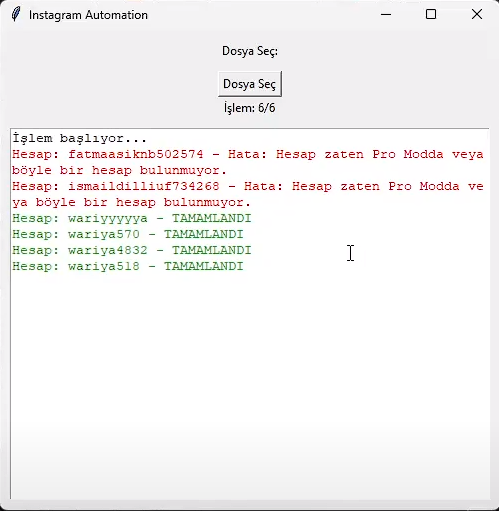499x511 pixels.
Task: Click the fatmaasiknb502574 error line
Action: pos(248,154)
